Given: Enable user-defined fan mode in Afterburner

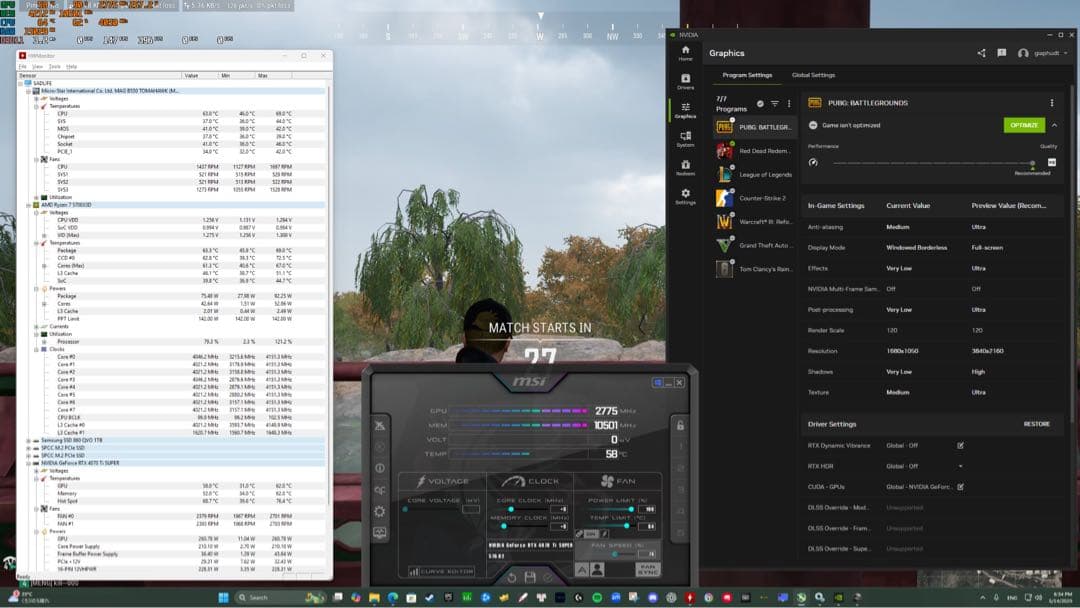Looking at the screenshot, I should tap(598, 569).
